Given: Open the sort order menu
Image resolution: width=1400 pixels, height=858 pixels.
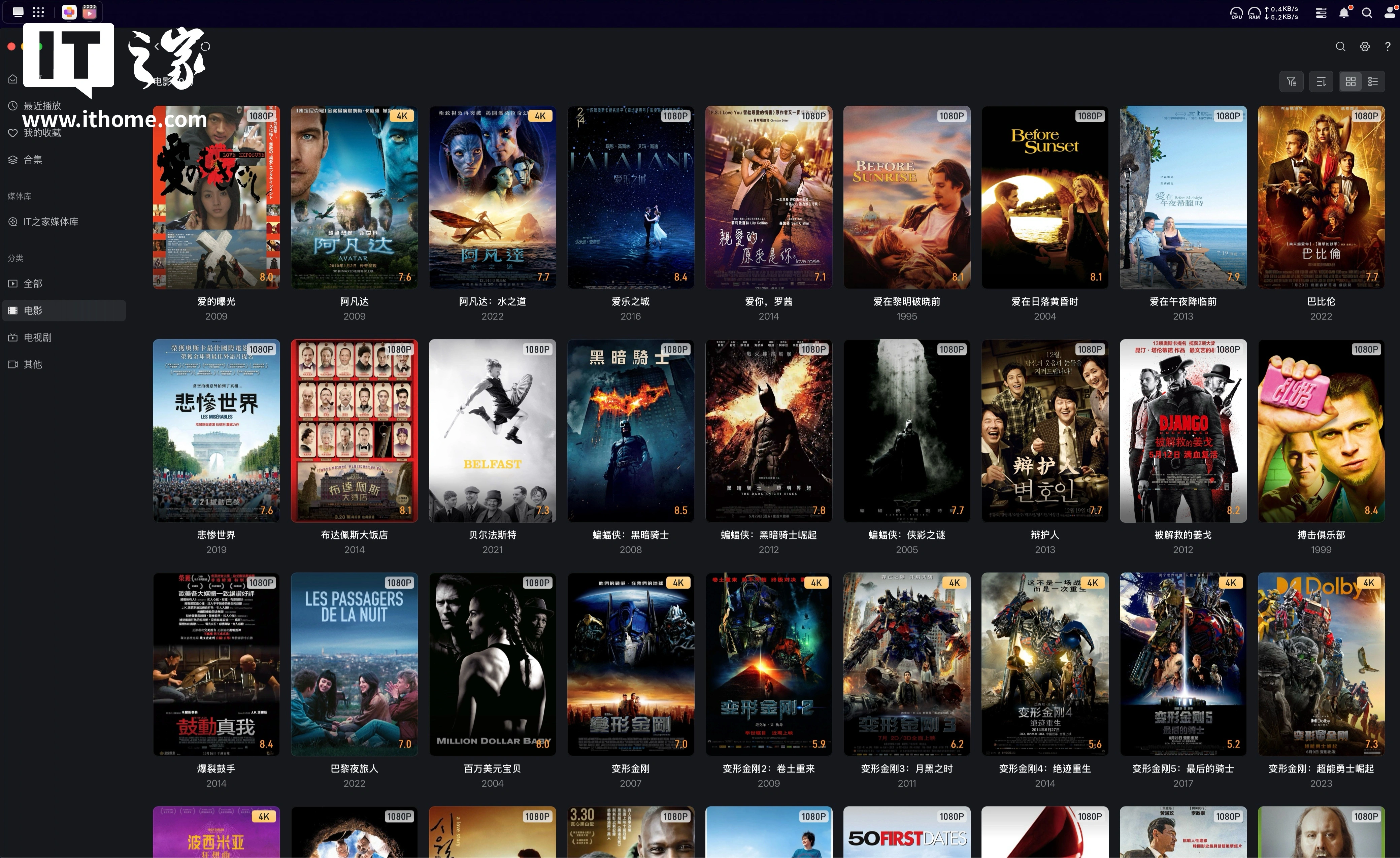Looking at the screenshot, I should pos(1321,82).
